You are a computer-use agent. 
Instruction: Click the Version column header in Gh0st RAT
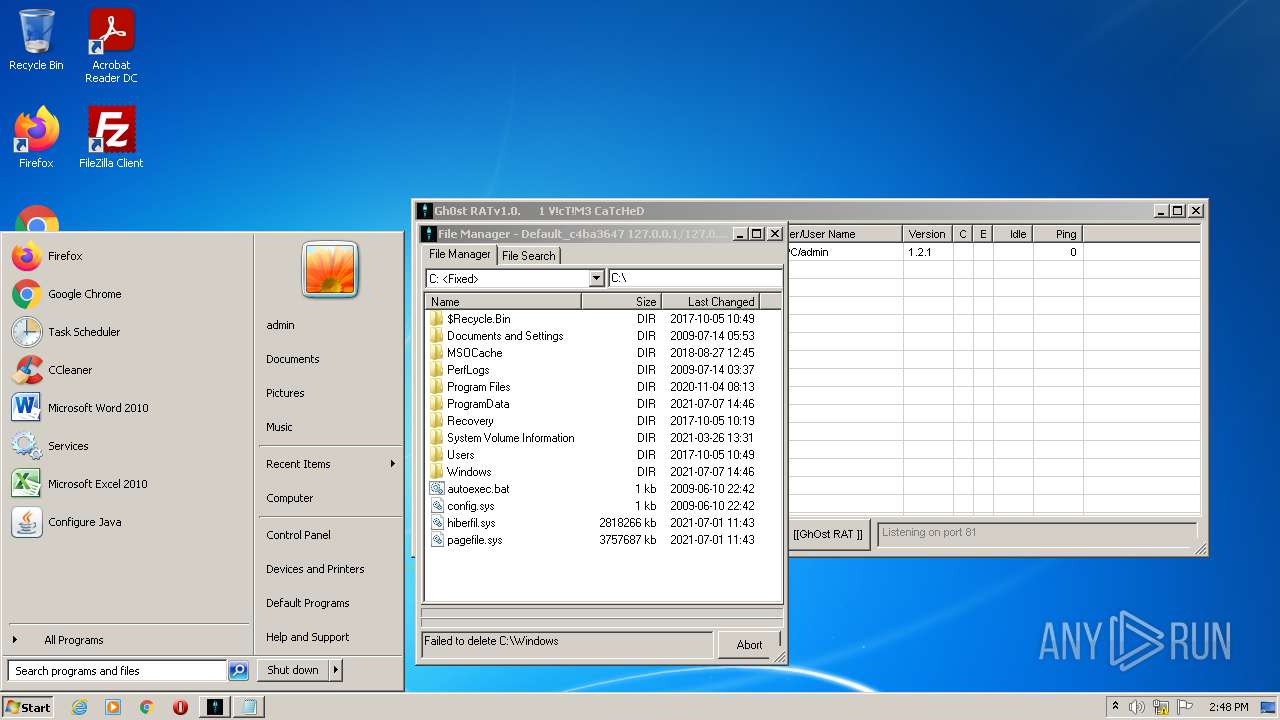coord(927,234)
